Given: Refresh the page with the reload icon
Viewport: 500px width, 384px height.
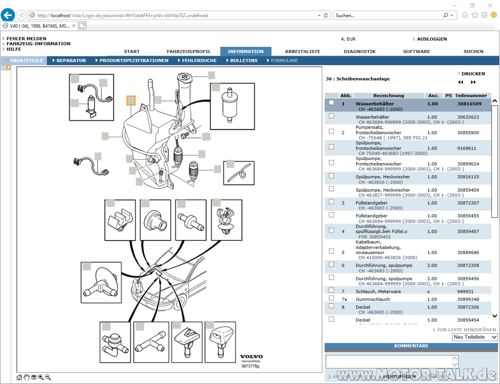Looking at the screenshot, I should 326,15.
